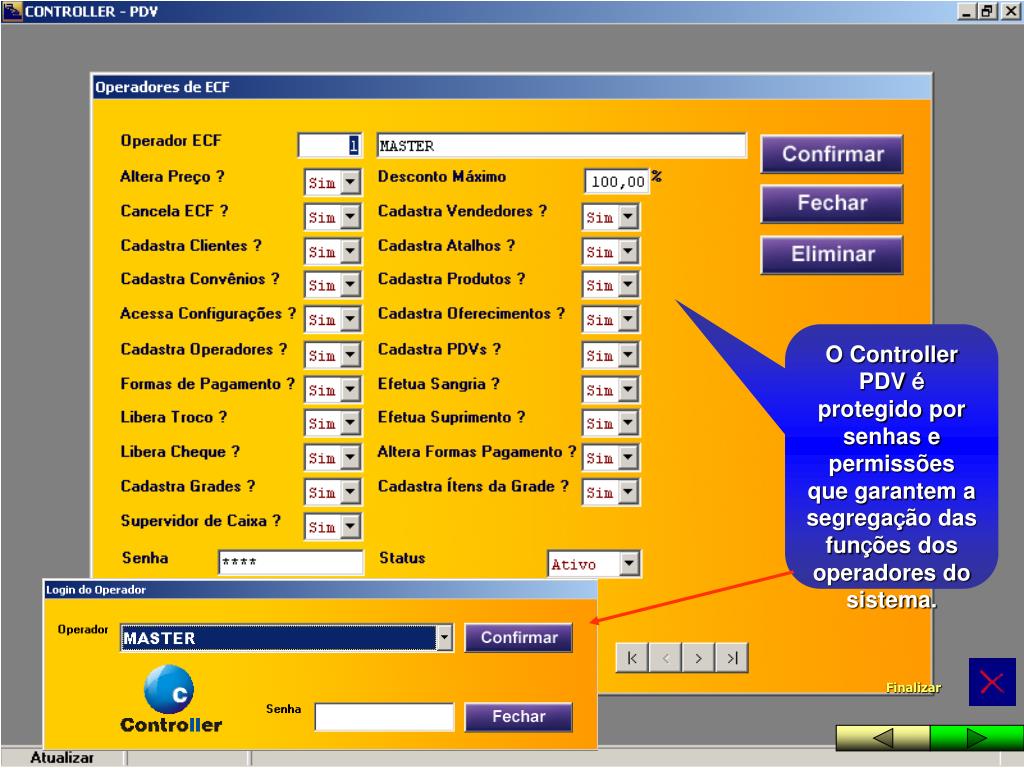Click Atualizar in the status bar
This screenshot has width=1024, height=768.
pyautogui.click(x=62, y=758)
